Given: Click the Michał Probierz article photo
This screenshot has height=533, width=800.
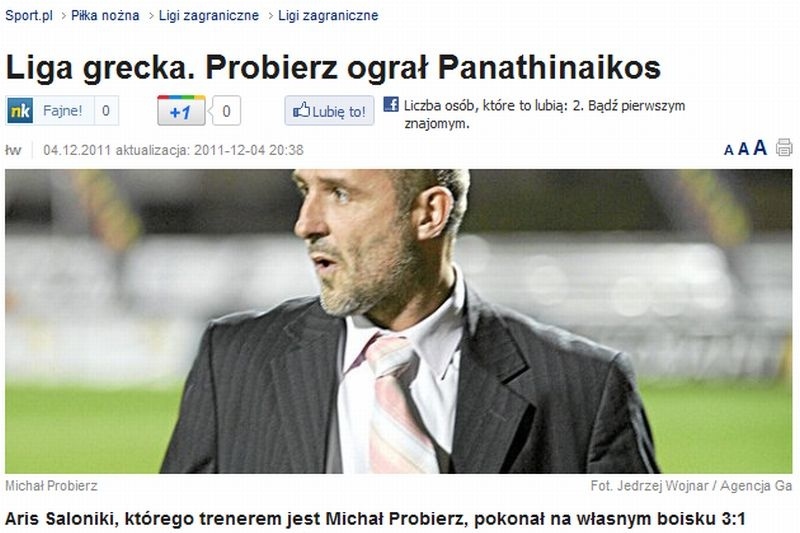Looking at the screenshot, I should pyautogui.click(x=398, y=321).
